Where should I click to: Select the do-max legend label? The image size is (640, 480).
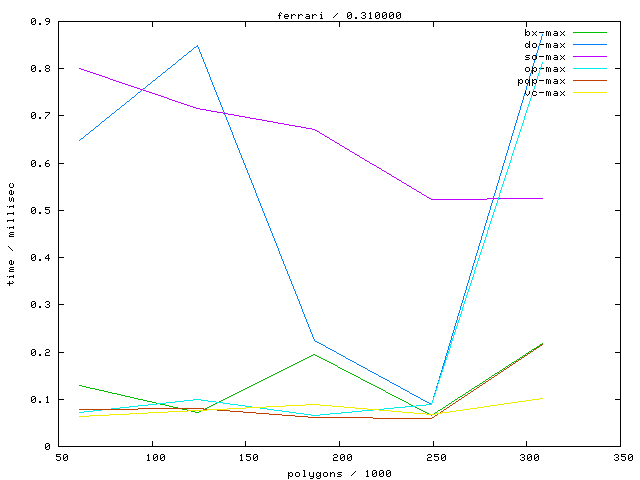pos(545,45)
